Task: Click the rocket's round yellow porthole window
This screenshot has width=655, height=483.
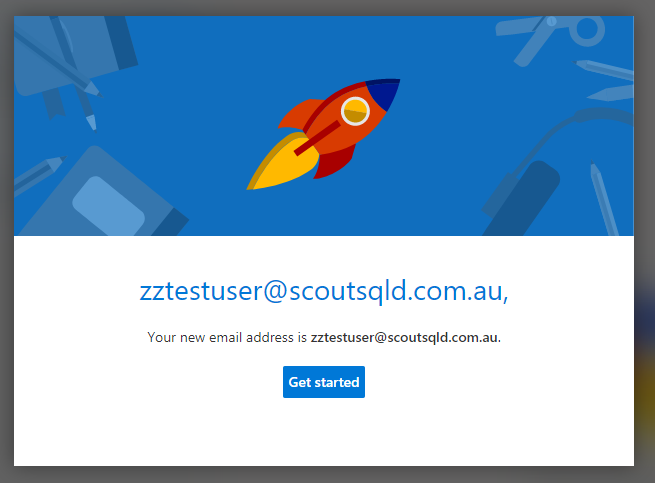Action: (355, 111)
